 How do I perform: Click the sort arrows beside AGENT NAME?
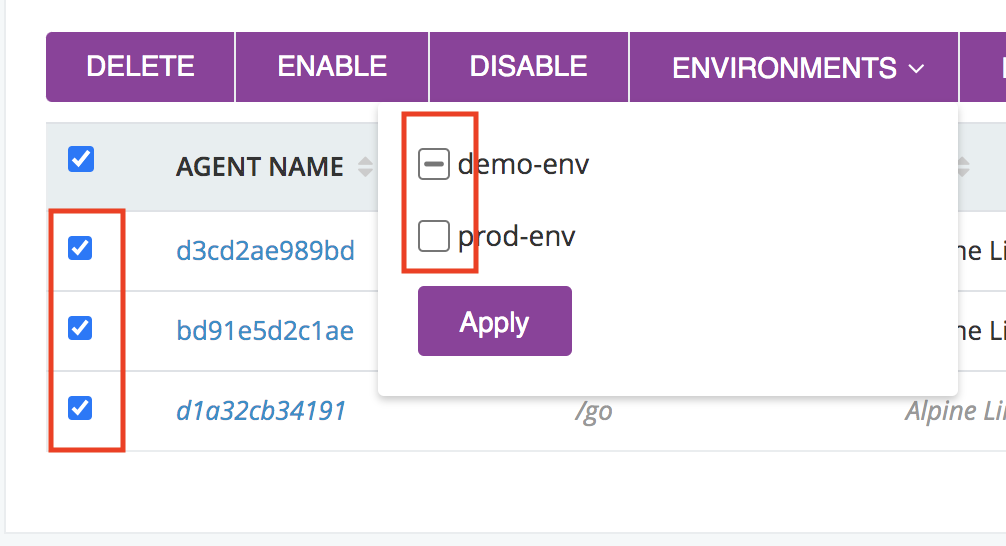365,167
